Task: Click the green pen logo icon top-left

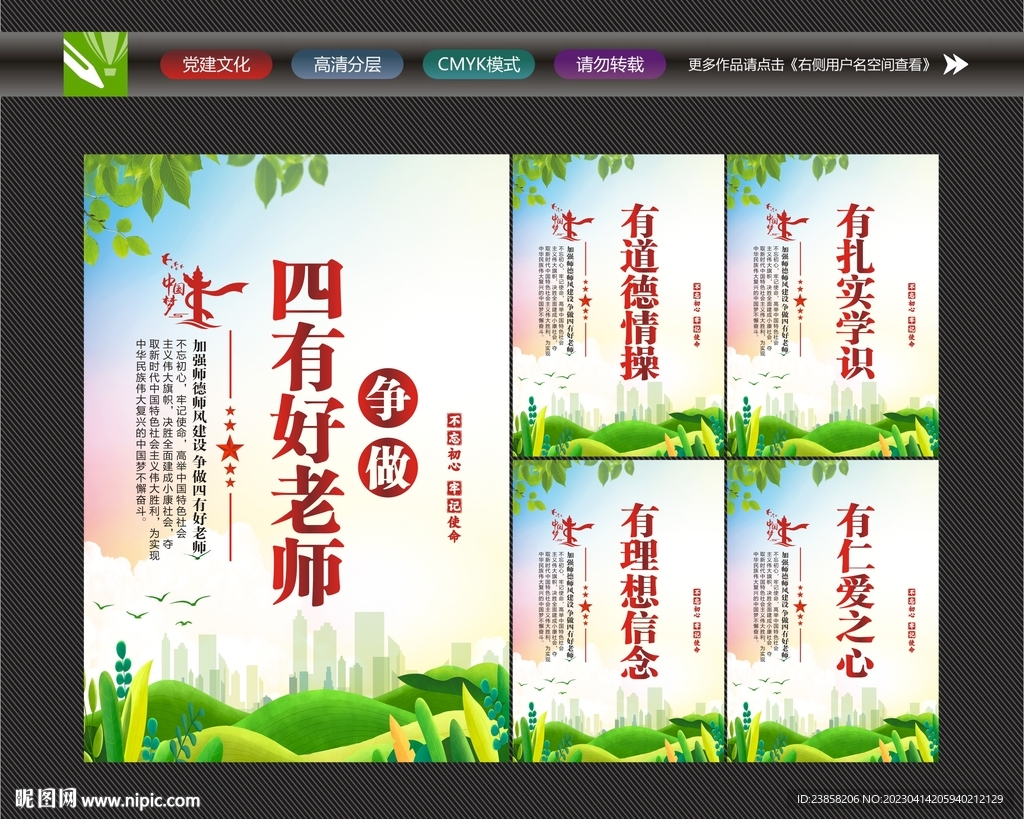Action: pos(95,64)
